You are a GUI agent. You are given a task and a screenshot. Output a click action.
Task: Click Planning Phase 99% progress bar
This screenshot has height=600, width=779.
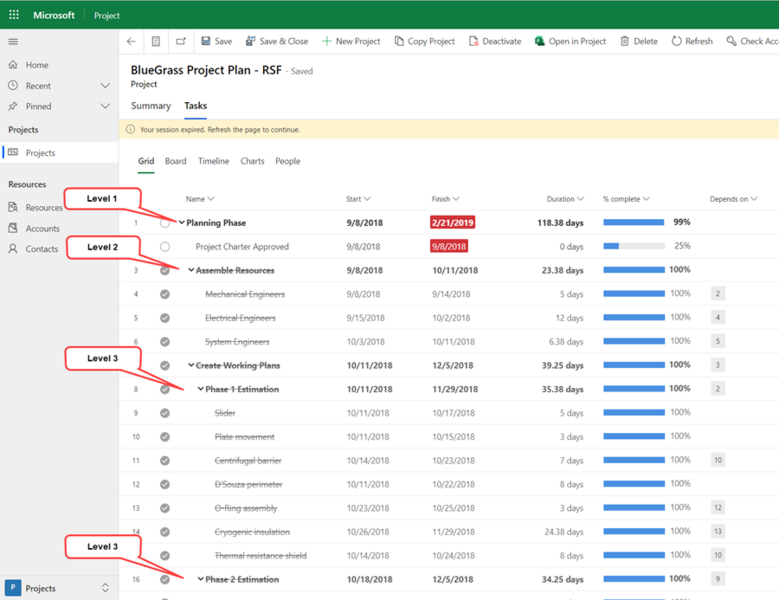(x=634, y=222)
